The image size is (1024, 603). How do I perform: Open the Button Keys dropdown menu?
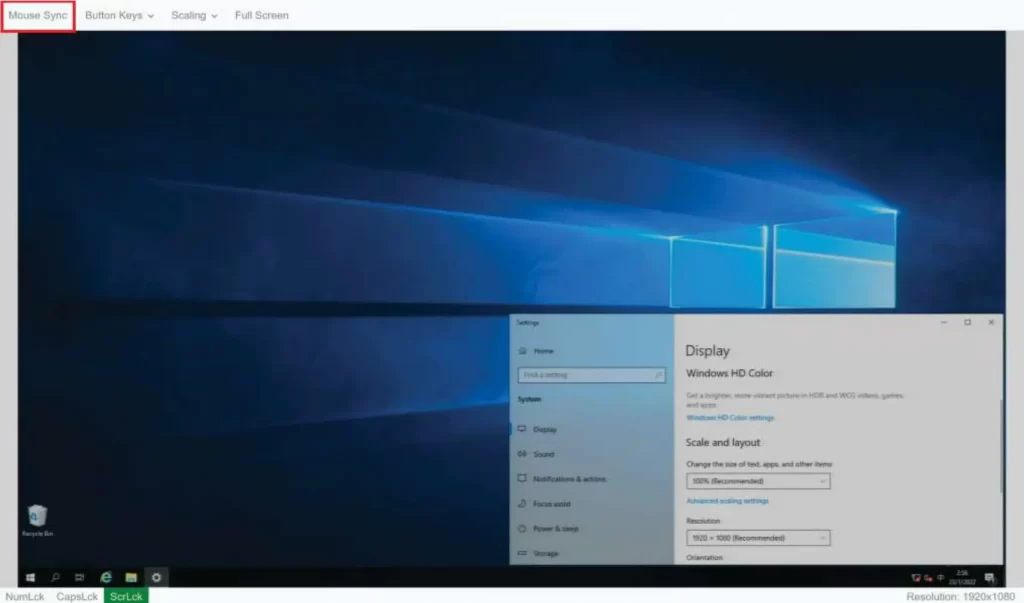[x=120, y=15]
